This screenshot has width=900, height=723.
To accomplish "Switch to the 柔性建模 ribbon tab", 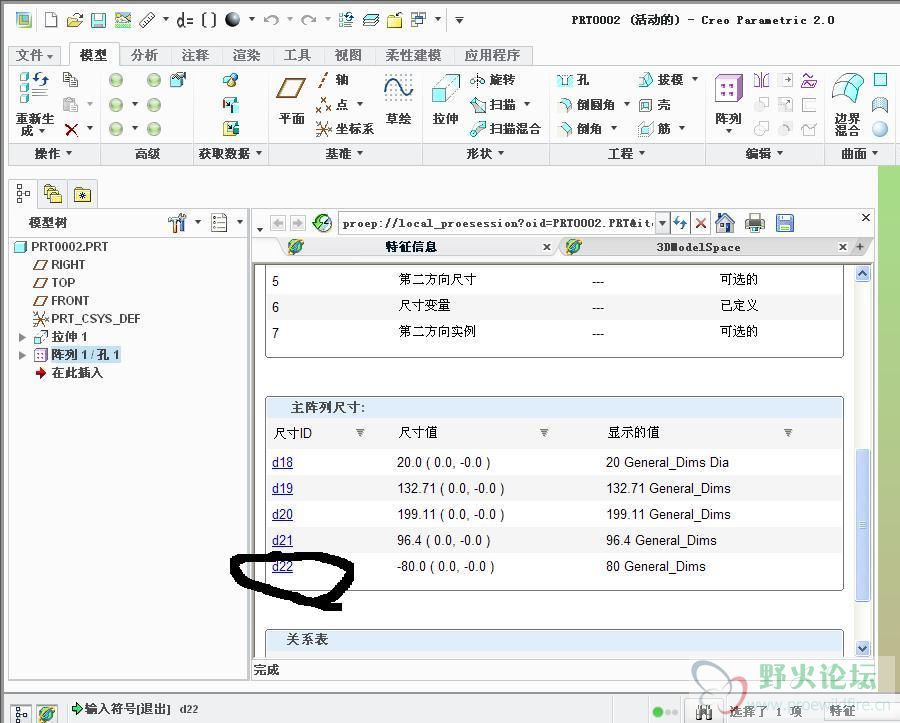I will [x=413, y=55].
